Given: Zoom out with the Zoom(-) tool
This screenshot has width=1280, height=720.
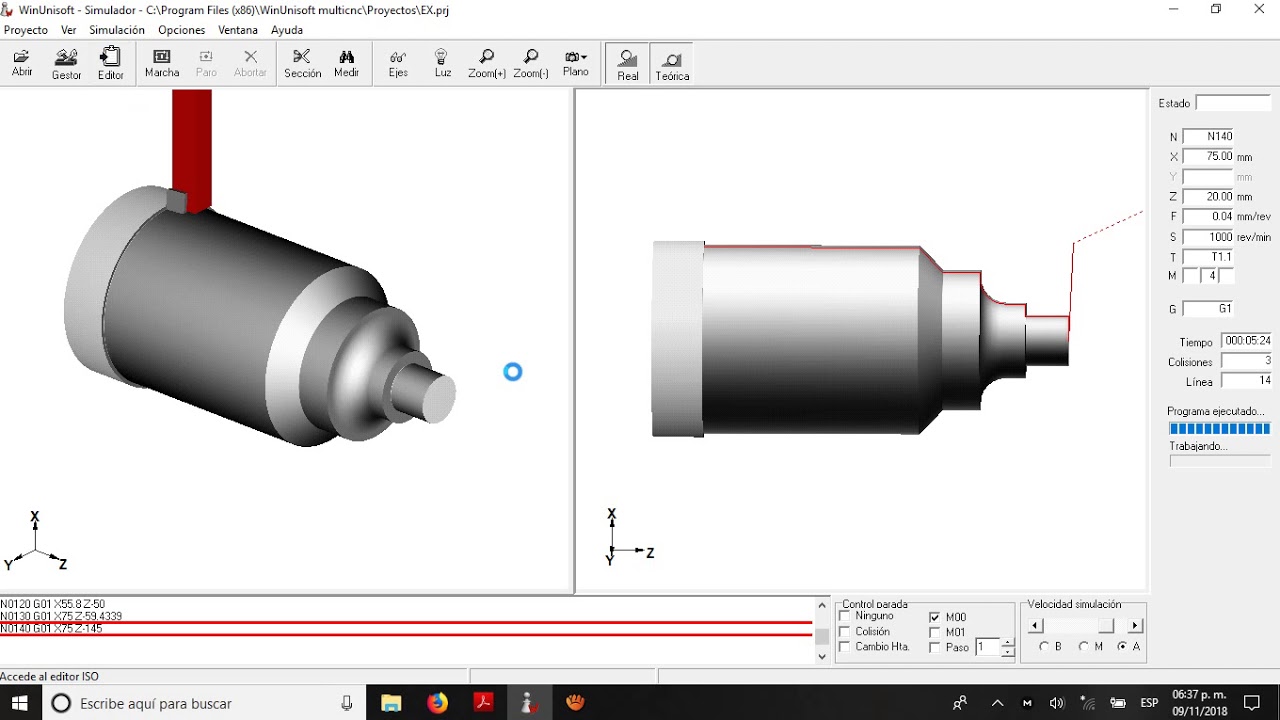Looking at the screenshot, I should coord(531,64).
